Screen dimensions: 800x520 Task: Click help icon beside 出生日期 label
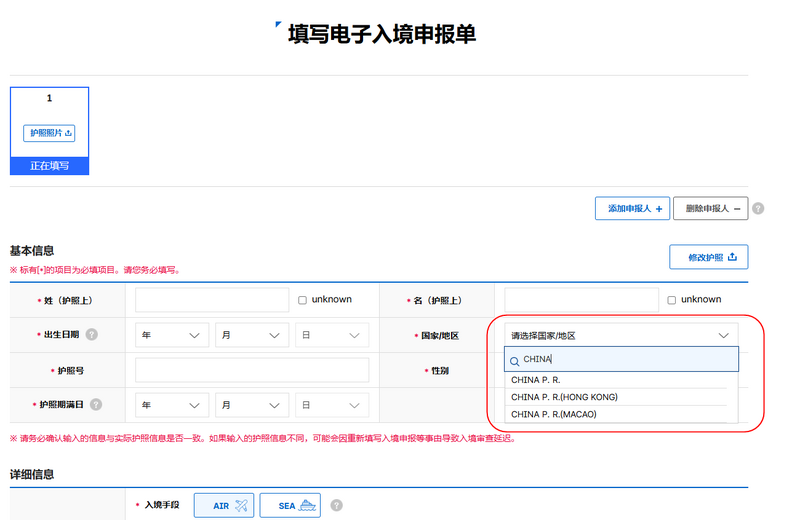click(92, 336)
